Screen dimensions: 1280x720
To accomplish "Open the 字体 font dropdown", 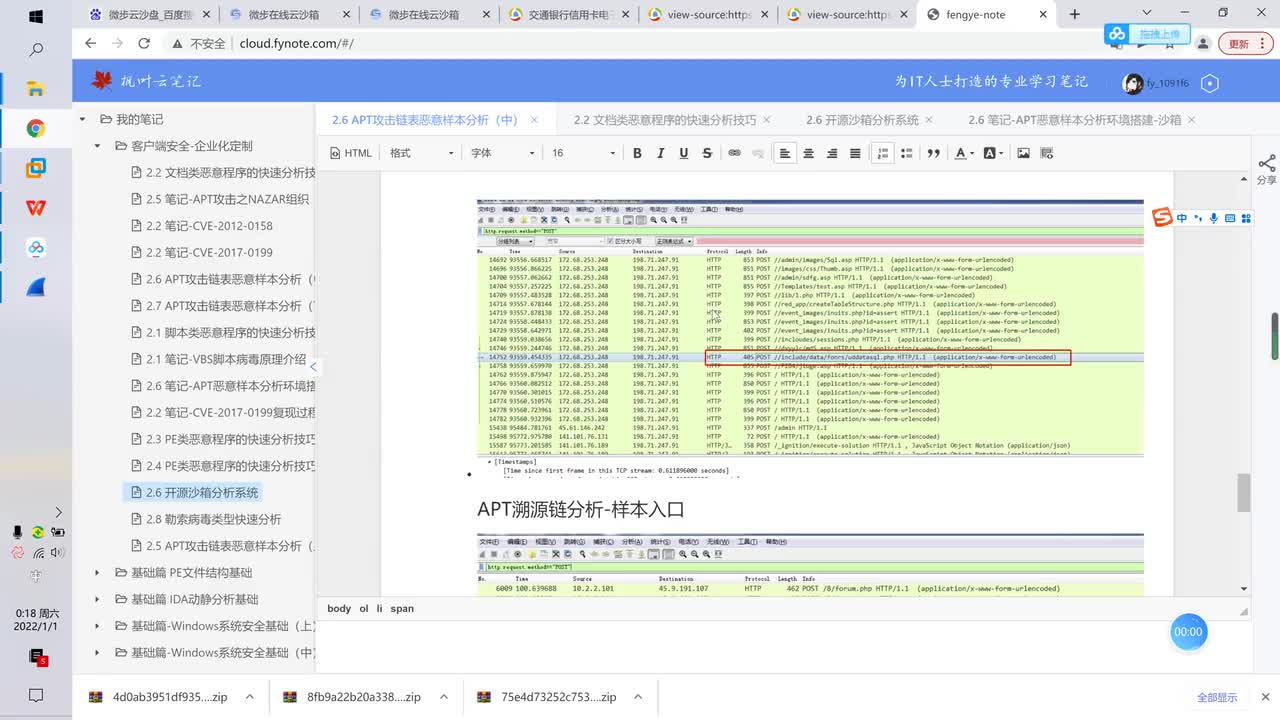I will (503, 153).
